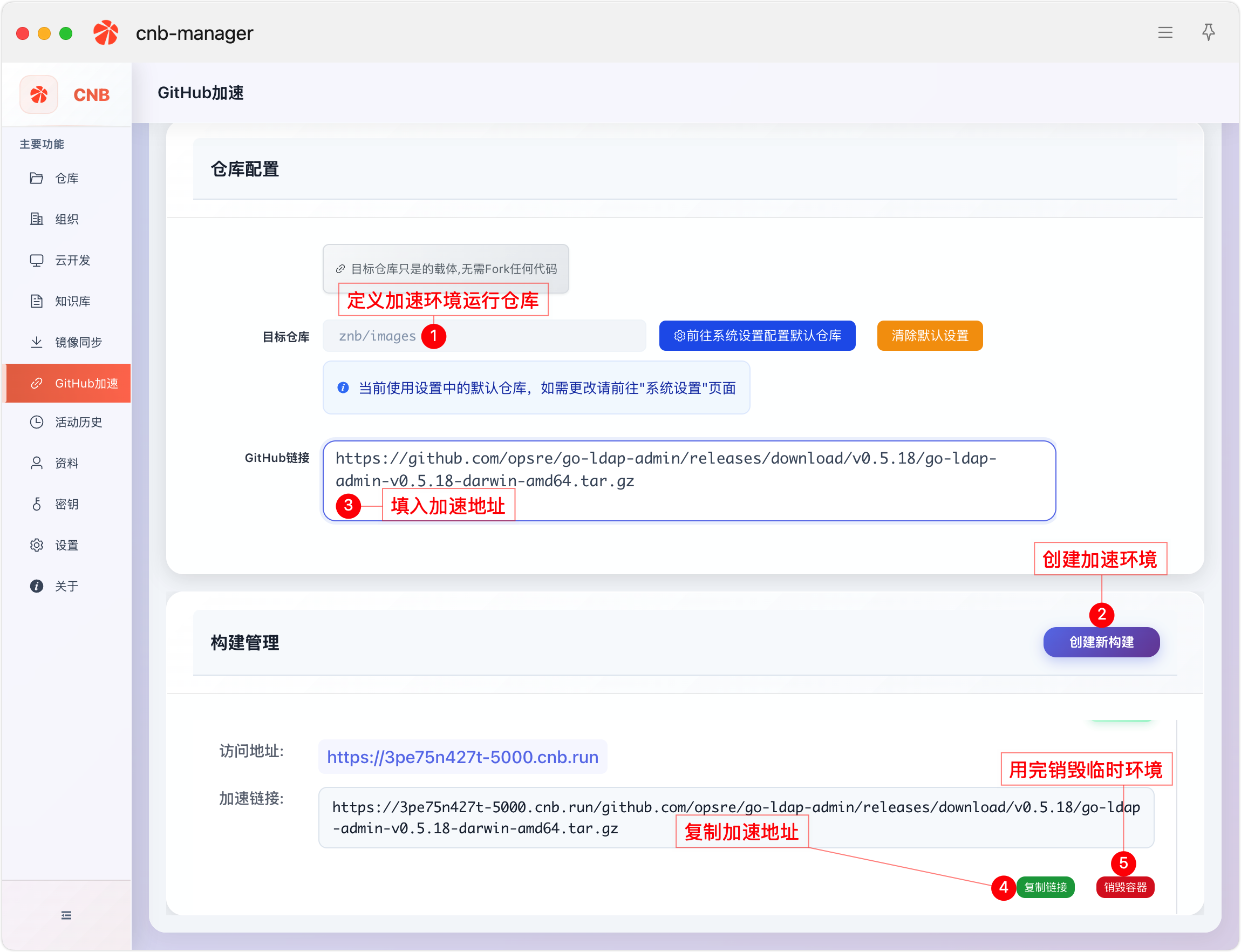Click the download icon beside 镜像同步

pyautogui.click(x=37, y=342)
